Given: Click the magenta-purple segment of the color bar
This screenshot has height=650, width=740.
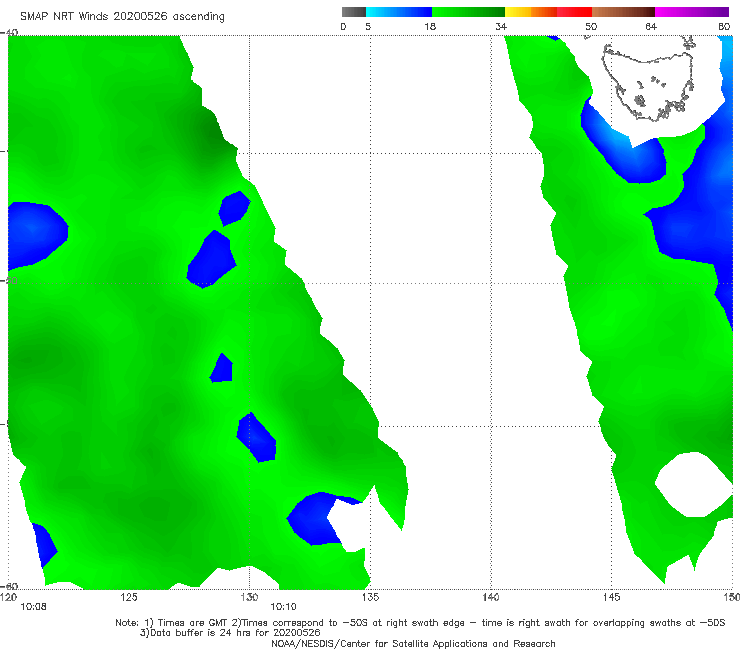Looking at the screenshot, I should 692,12.
